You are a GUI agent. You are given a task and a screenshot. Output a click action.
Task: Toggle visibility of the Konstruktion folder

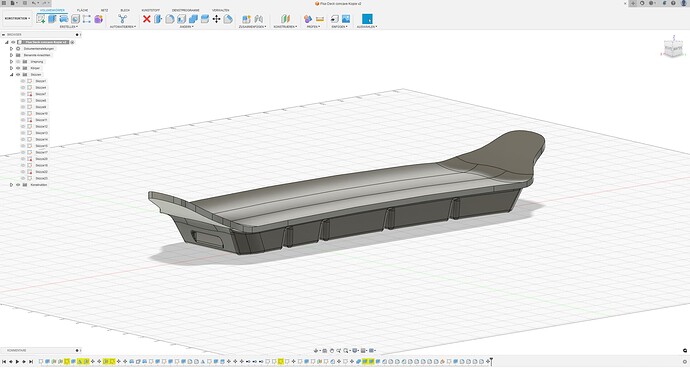(18, 185)
